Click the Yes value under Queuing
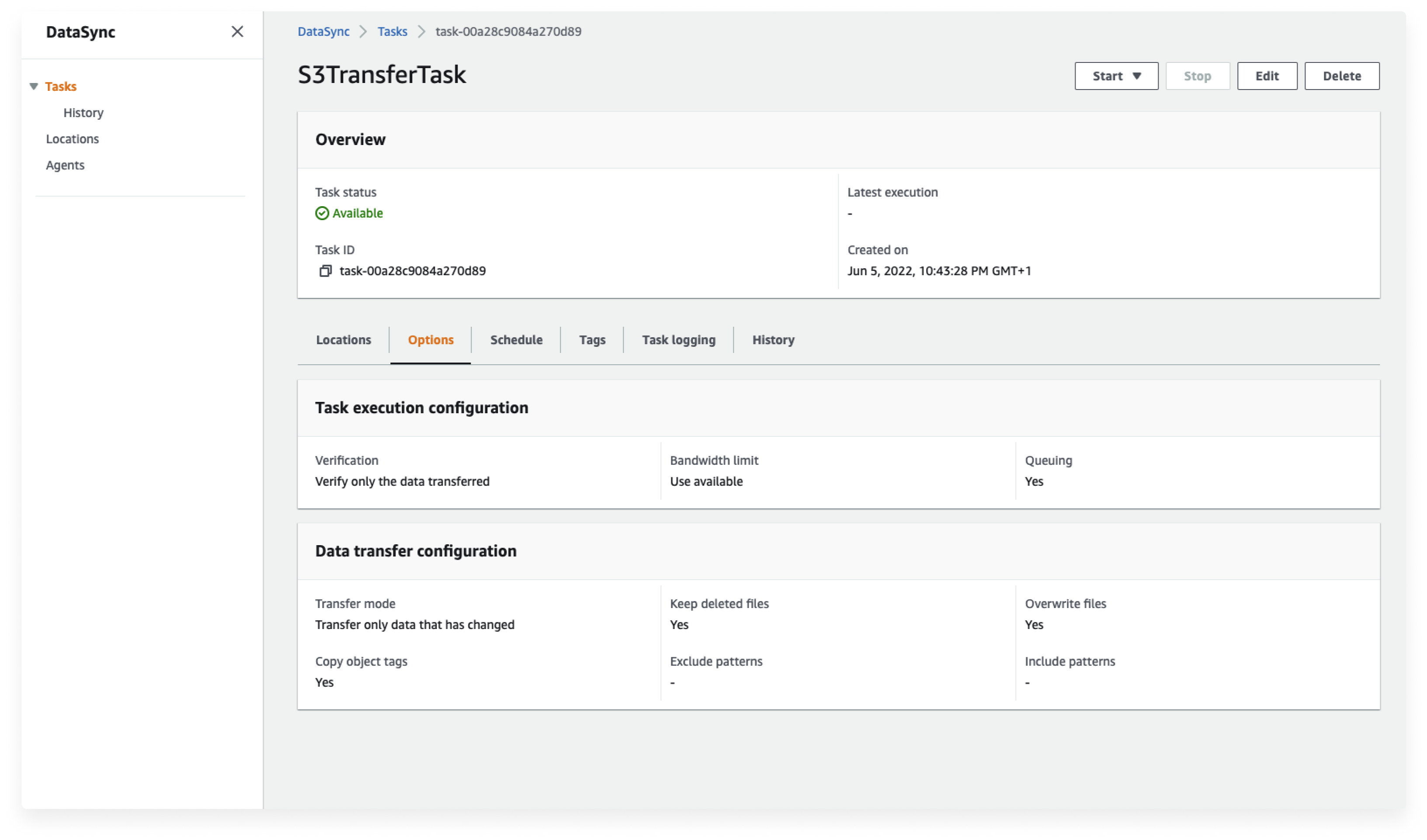Image resolution: width=1427 pixels, height=840 pixels. 1034,482
